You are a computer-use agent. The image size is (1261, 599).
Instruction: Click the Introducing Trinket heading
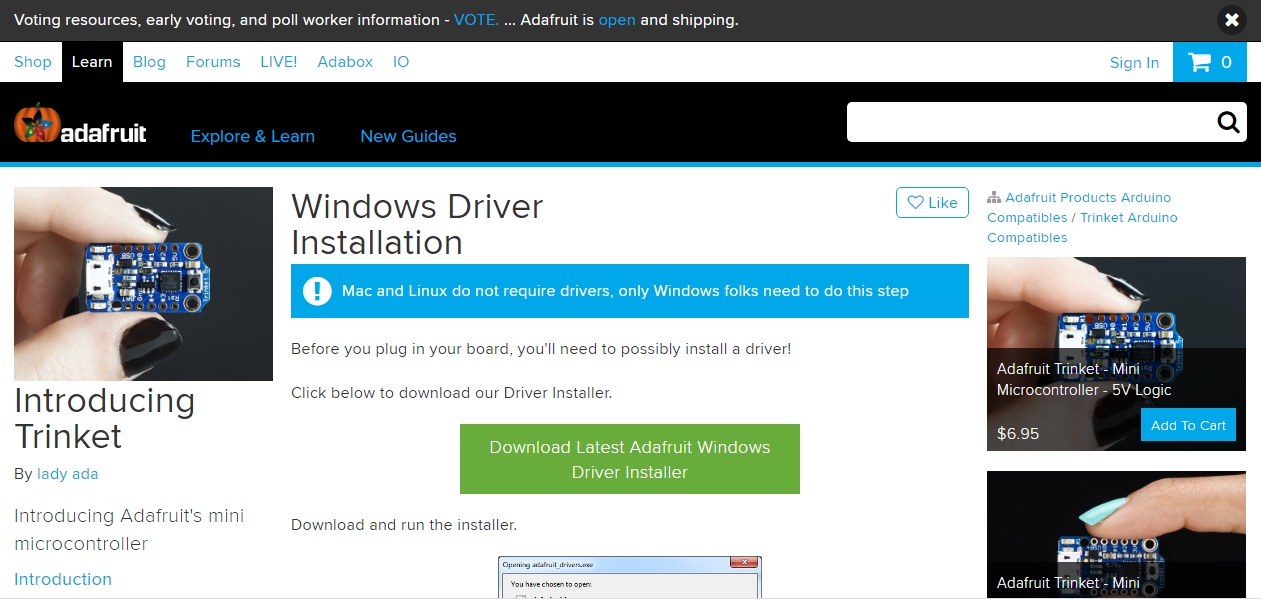[105, 418]
